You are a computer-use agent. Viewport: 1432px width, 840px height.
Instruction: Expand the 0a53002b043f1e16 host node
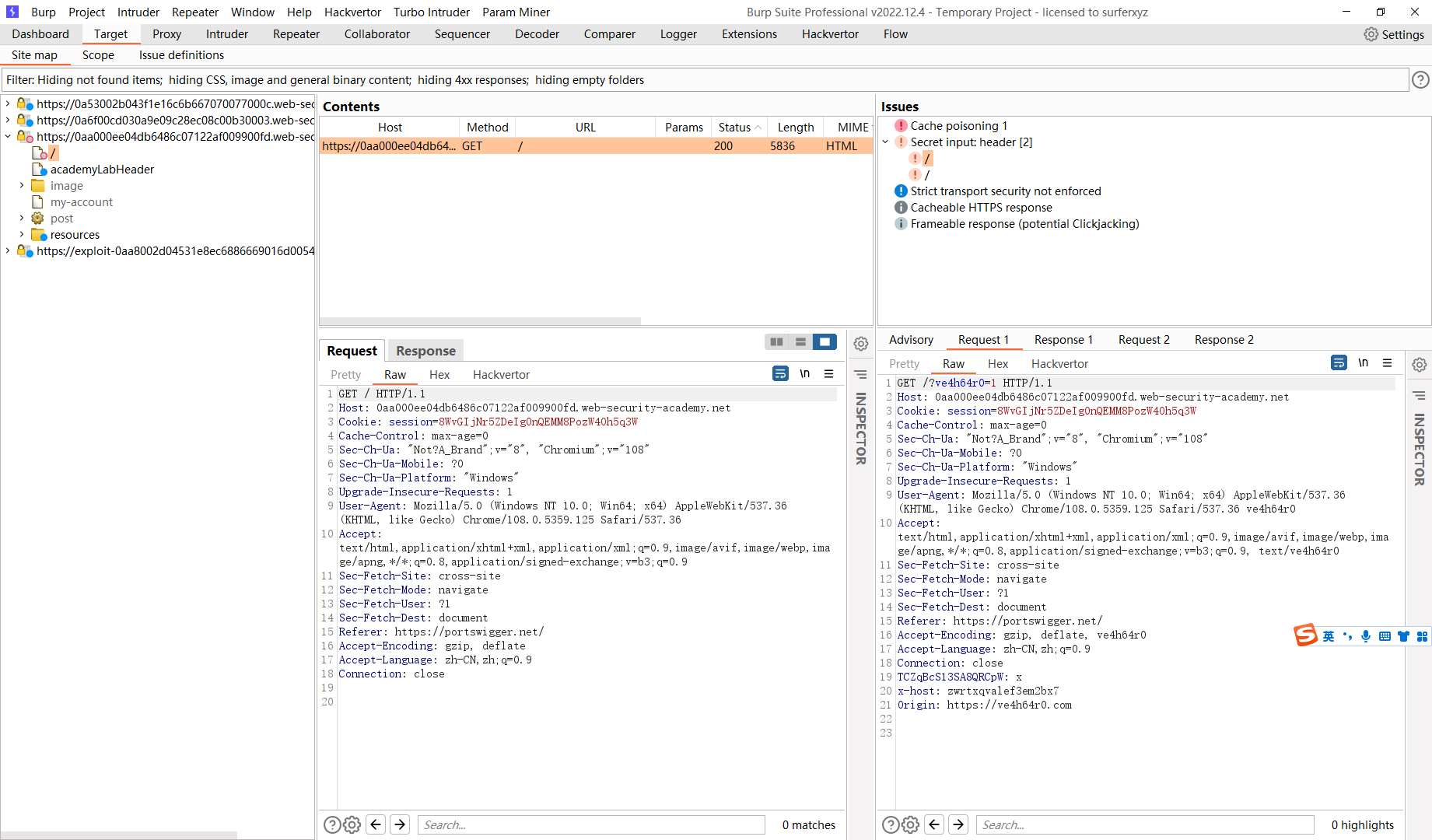click(x=8, y=103)
